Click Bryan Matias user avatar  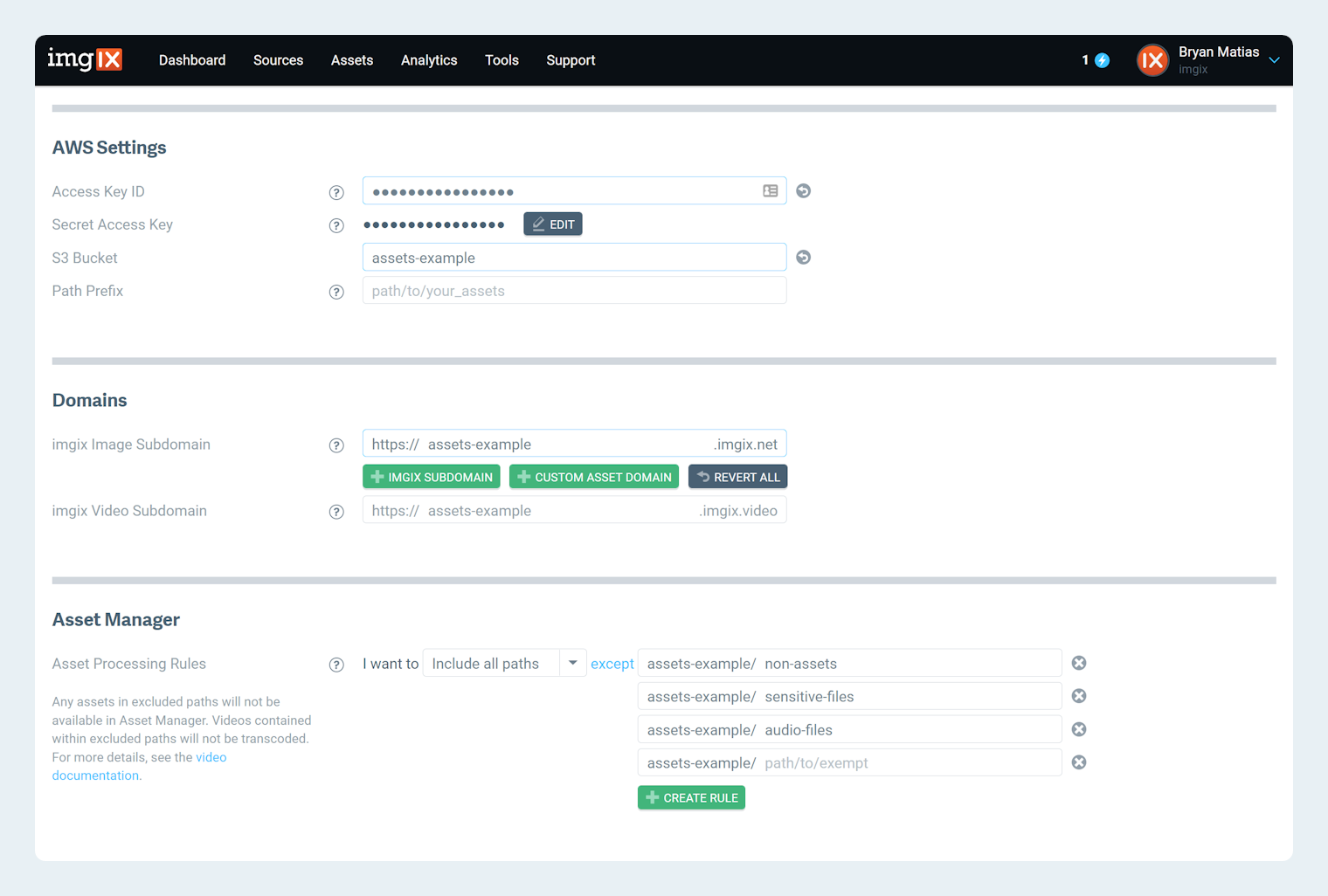click(x=1152, y=60)
